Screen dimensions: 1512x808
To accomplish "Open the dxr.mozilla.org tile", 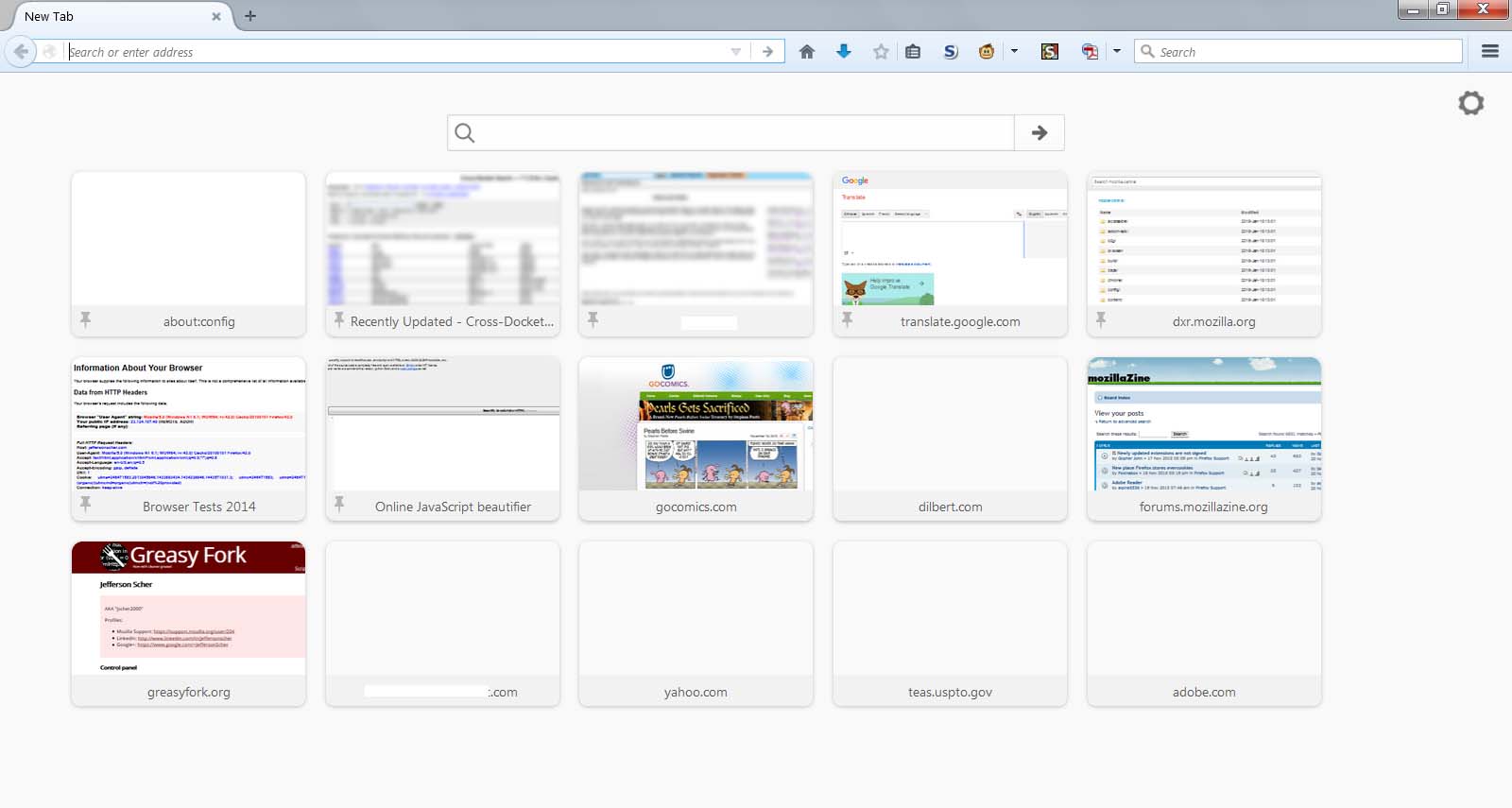I will tap(1204, 254).
